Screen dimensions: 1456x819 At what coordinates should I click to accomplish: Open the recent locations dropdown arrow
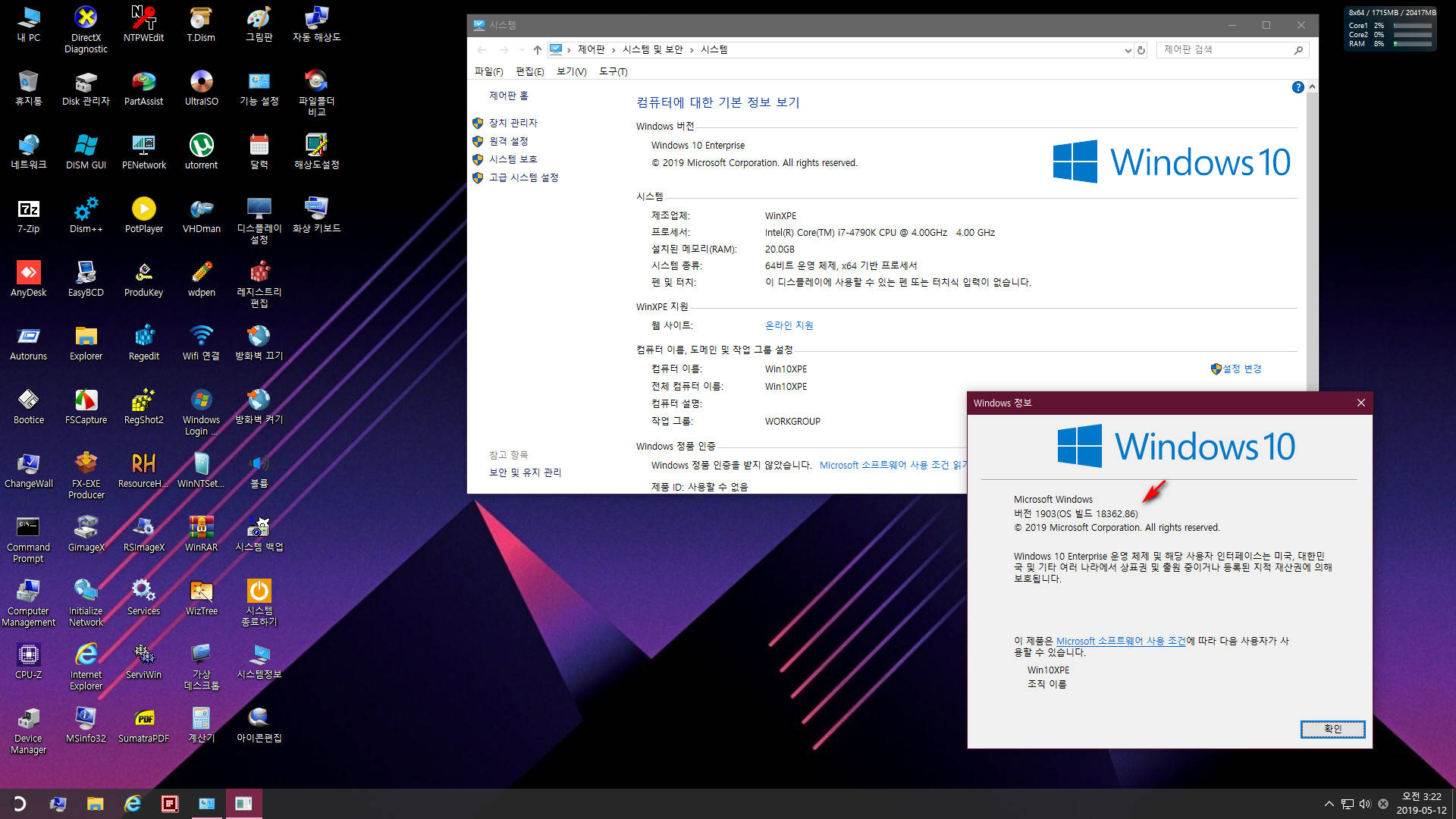(521, 50)
